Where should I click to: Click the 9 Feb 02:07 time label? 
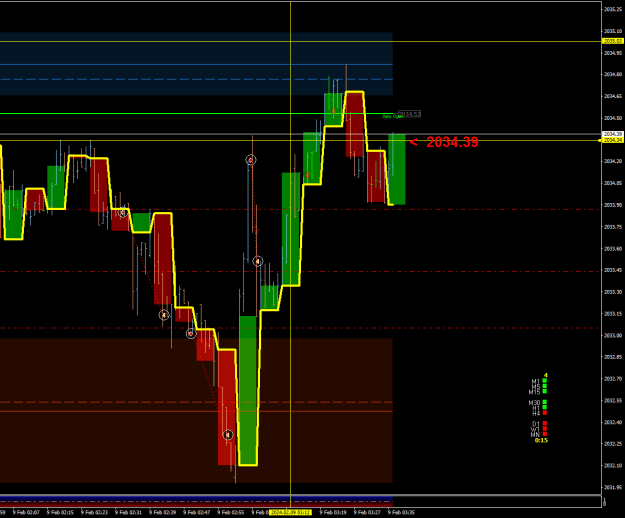coord(26,512)
